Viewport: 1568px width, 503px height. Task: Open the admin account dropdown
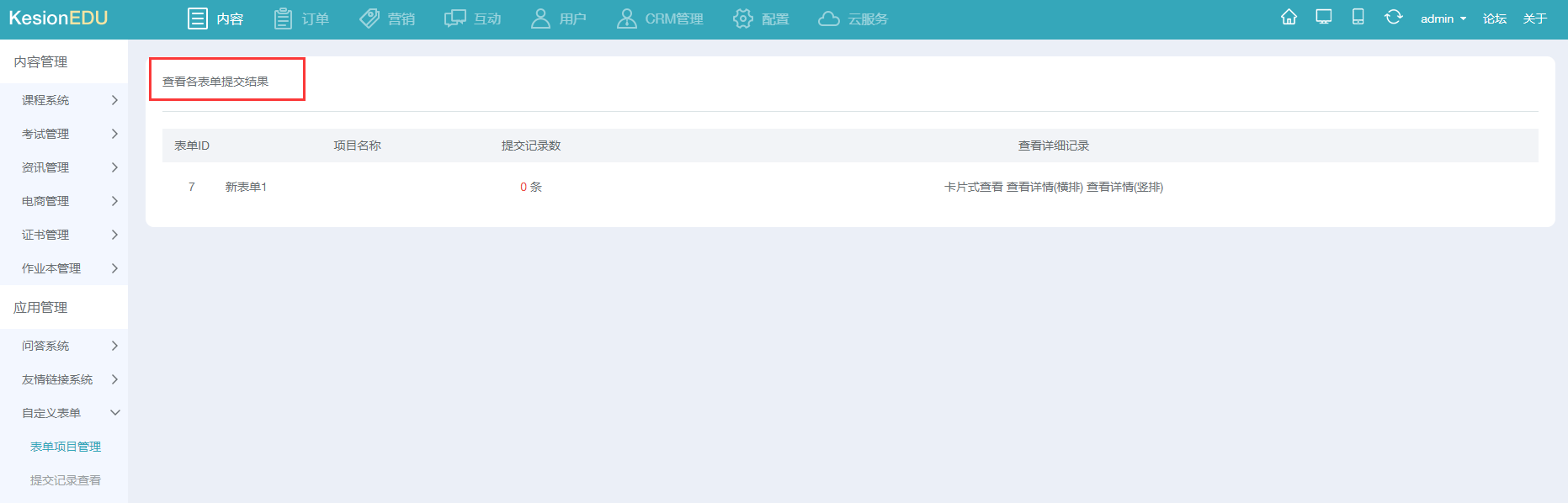(x=1443, y=19)
